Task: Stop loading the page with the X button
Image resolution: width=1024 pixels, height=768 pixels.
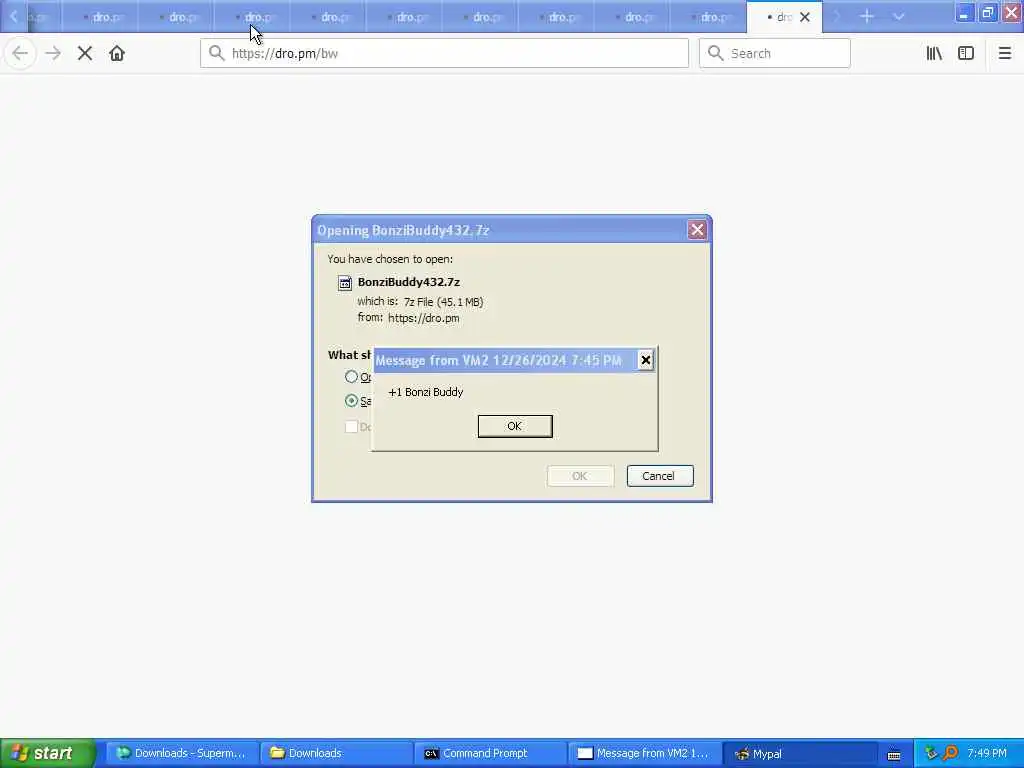Action: coord(85,54)
